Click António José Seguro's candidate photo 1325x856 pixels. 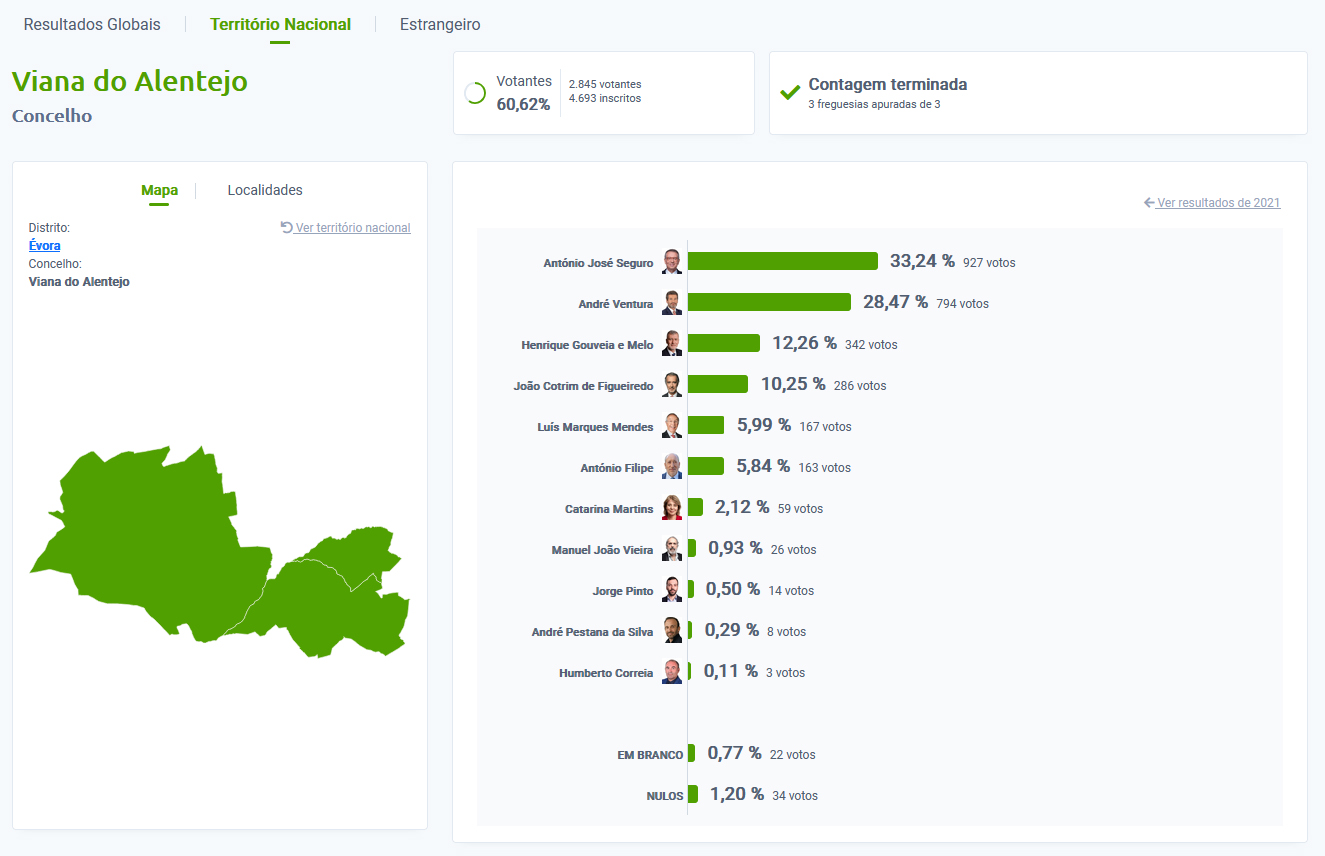coord(672,262)
